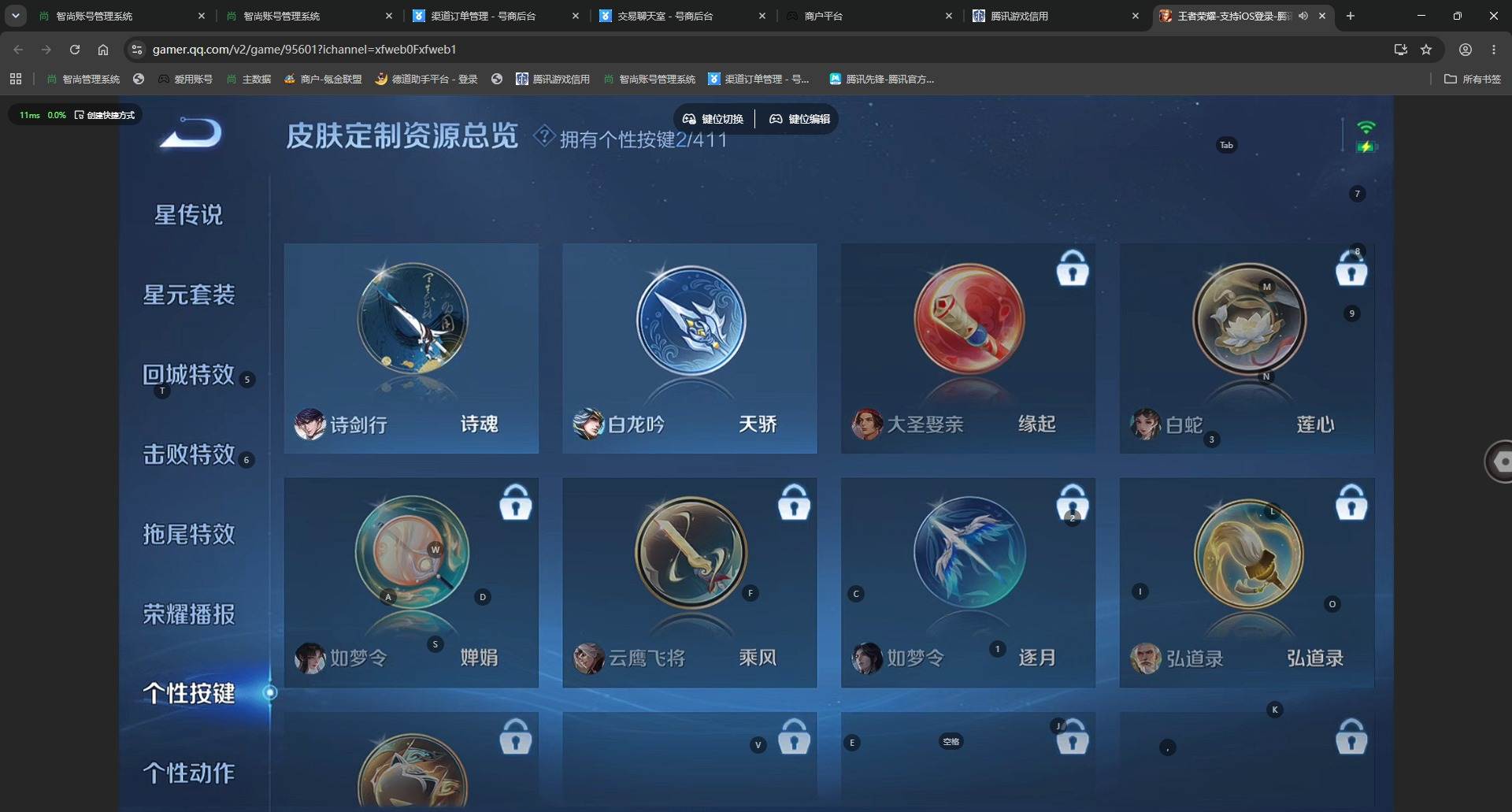Click the 诗剑行 hero avatar
1512x812 pixels.
pos(309,424)
